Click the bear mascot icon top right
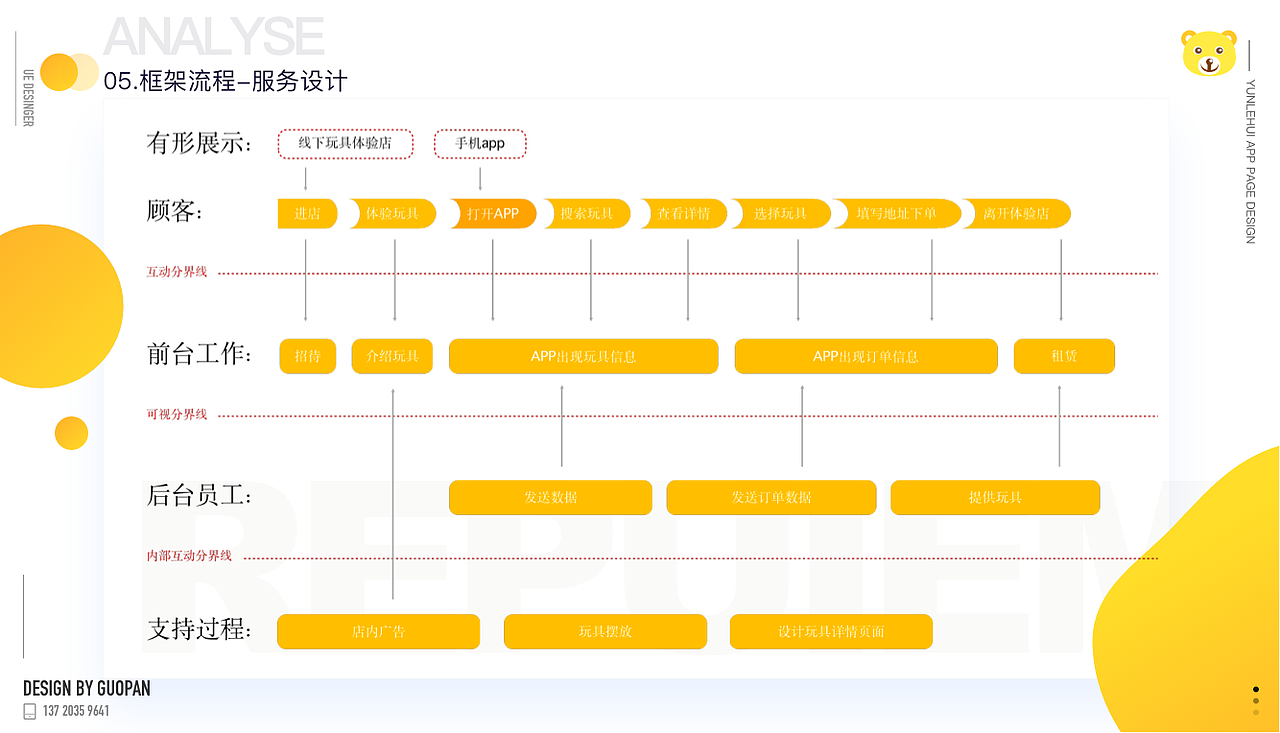The image size is (1280, 733). coord(1206,55)
